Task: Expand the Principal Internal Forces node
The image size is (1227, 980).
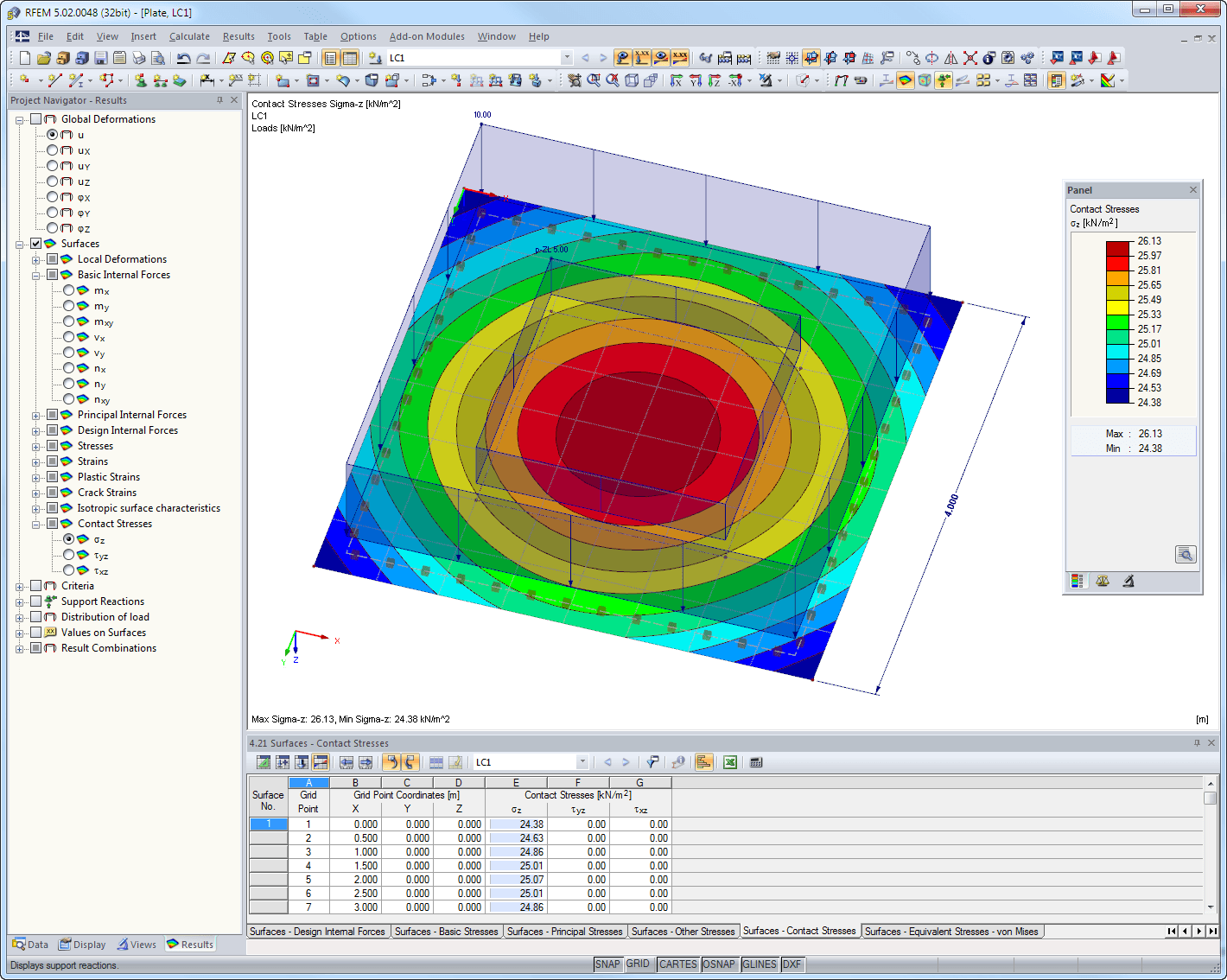Action: tap(36, 415)
